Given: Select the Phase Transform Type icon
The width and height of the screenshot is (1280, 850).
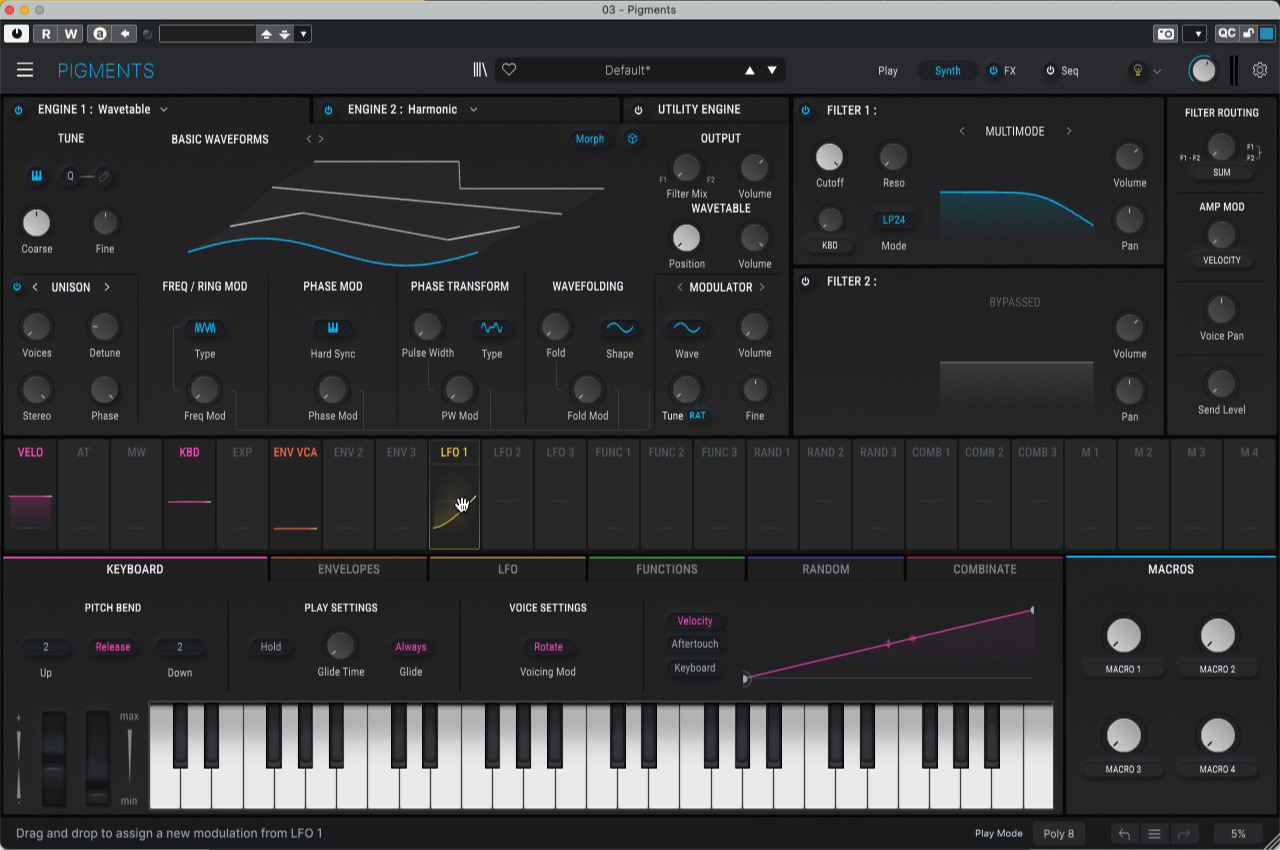Looking at the screenshot, I should [492, 328].
